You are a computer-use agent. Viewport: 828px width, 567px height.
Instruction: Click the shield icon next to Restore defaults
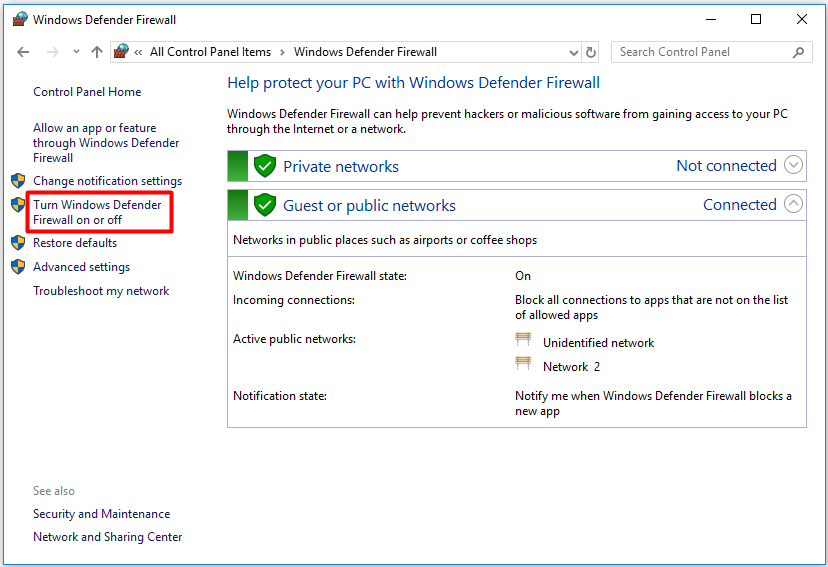(17, 243)
